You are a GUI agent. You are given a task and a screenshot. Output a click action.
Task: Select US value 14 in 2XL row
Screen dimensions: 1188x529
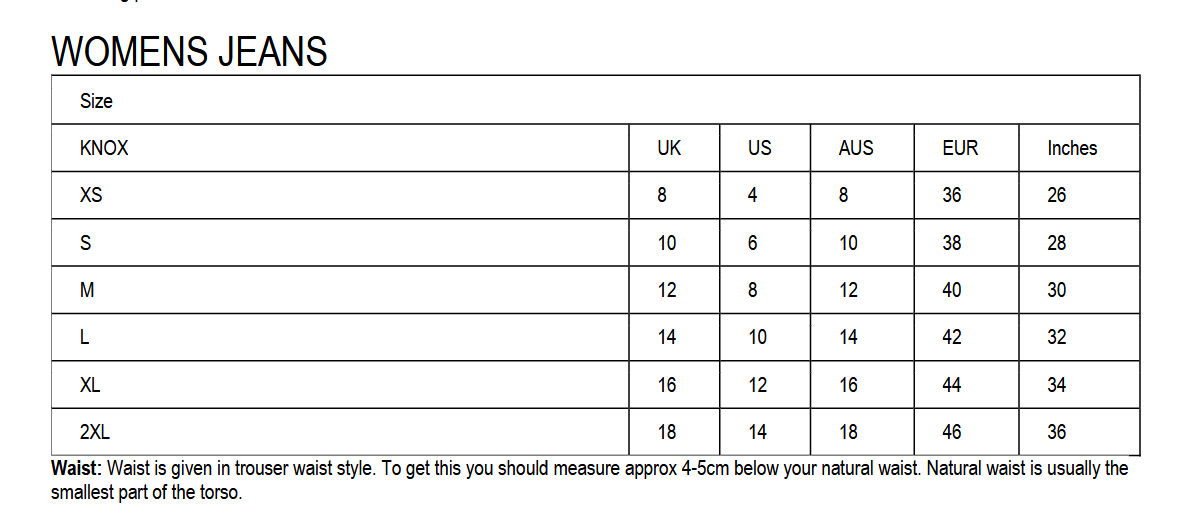pos(757,432)
